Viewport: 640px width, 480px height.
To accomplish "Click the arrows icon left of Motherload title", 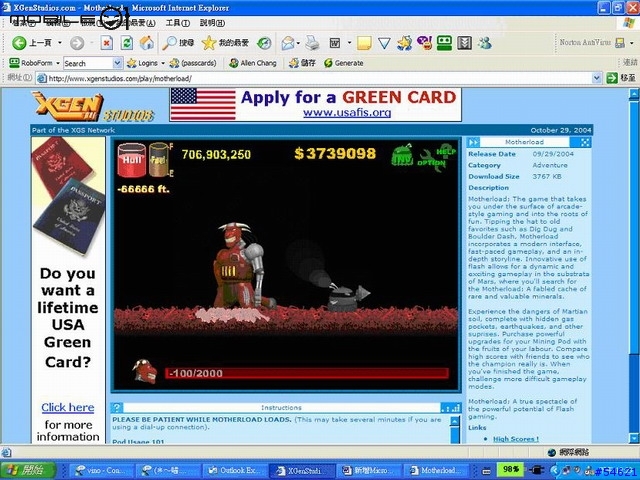I will coord(473,142).
